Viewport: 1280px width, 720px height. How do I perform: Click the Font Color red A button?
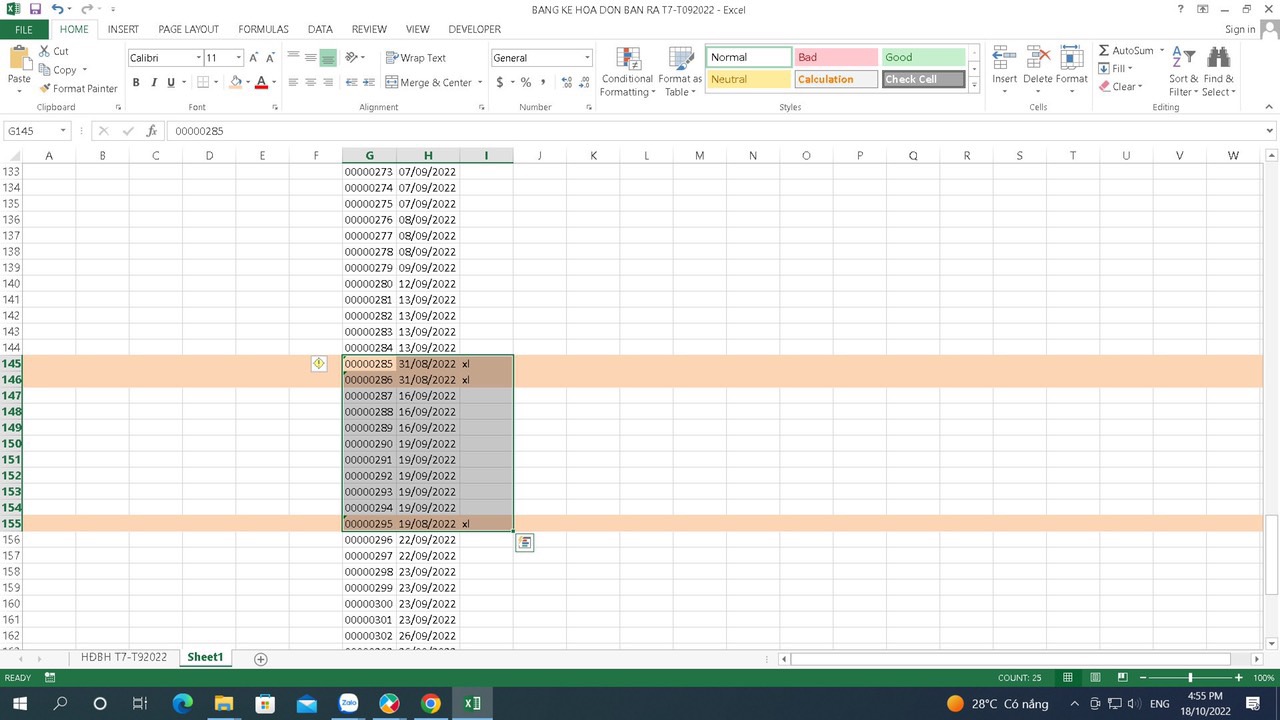[x=261, y=83]
